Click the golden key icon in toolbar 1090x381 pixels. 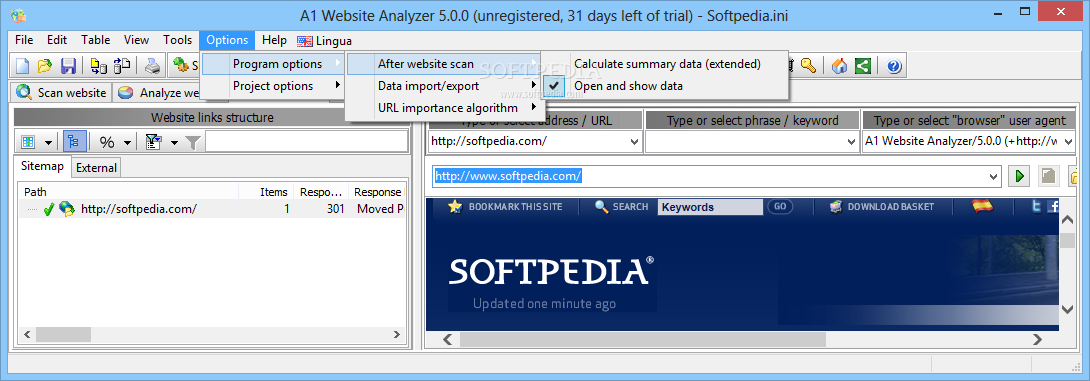point(807,66)
